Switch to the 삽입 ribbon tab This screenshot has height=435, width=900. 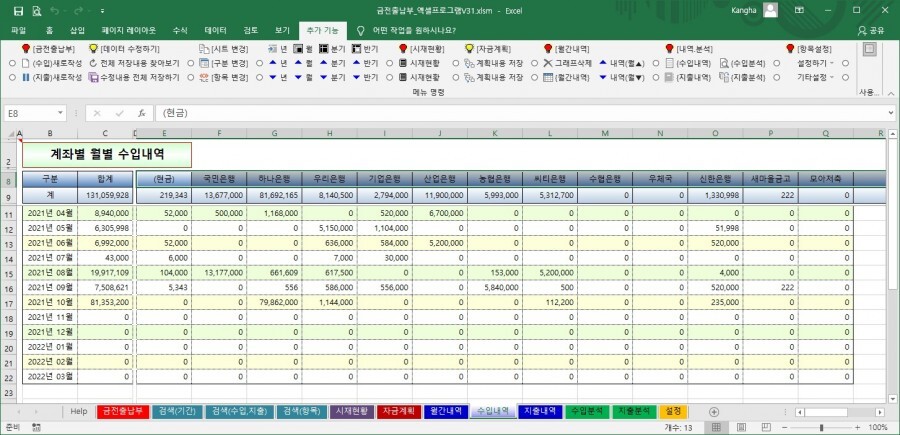coord(77,30)
